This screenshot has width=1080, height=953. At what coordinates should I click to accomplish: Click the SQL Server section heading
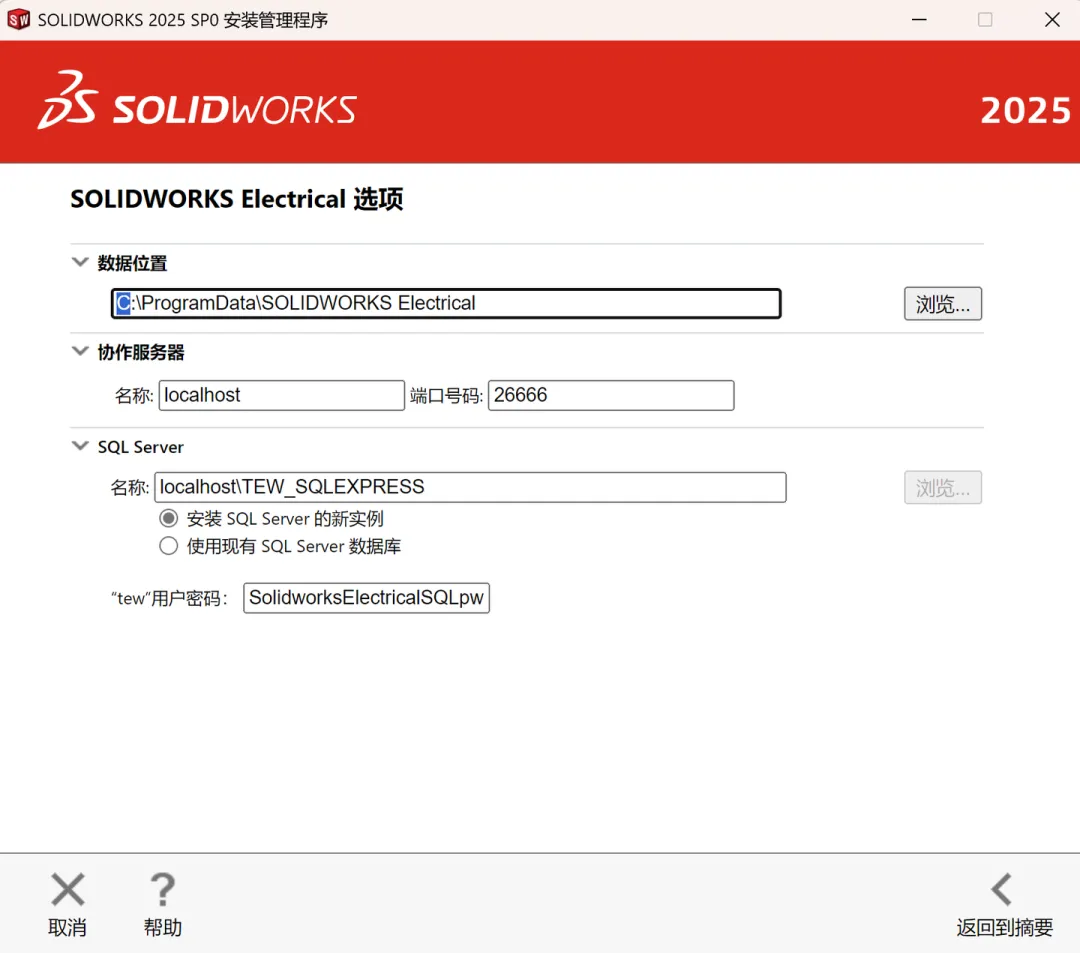[141, 447]
